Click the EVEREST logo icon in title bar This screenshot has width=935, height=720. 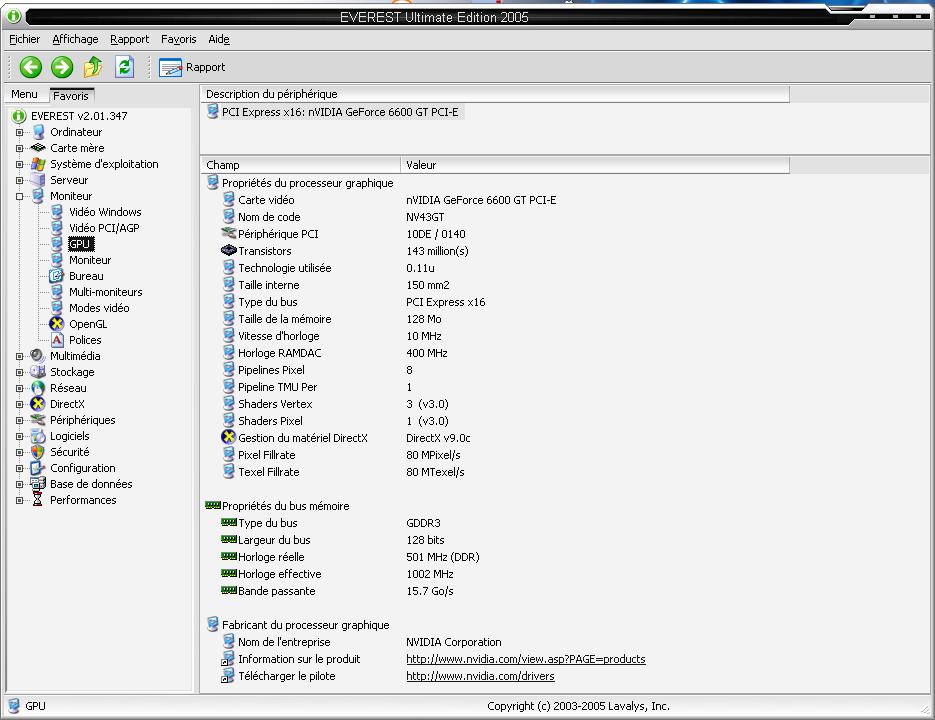pos(14,16)
